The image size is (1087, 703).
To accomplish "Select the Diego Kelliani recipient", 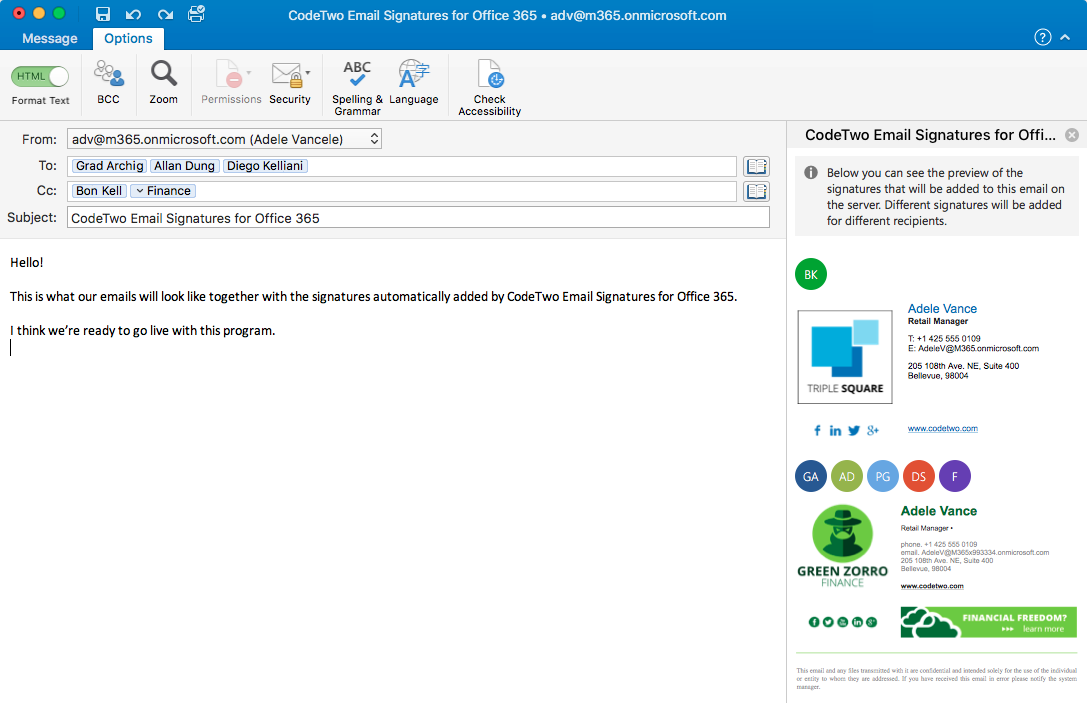I will click(x=265, y=166).
